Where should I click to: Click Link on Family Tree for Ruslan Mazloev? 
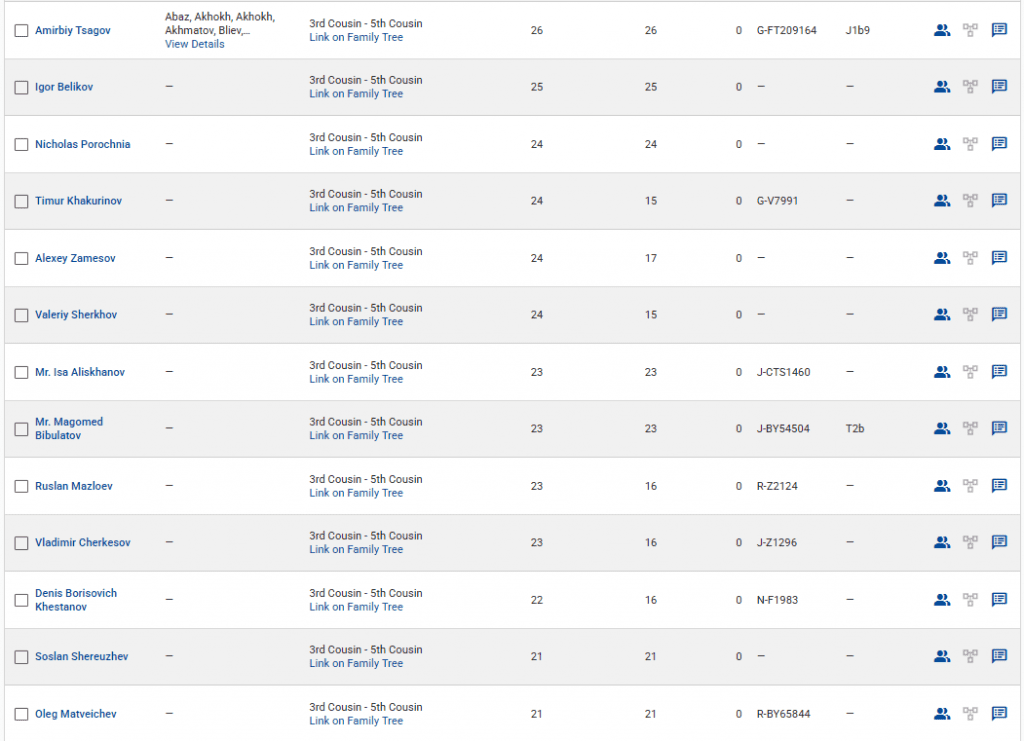356,493
